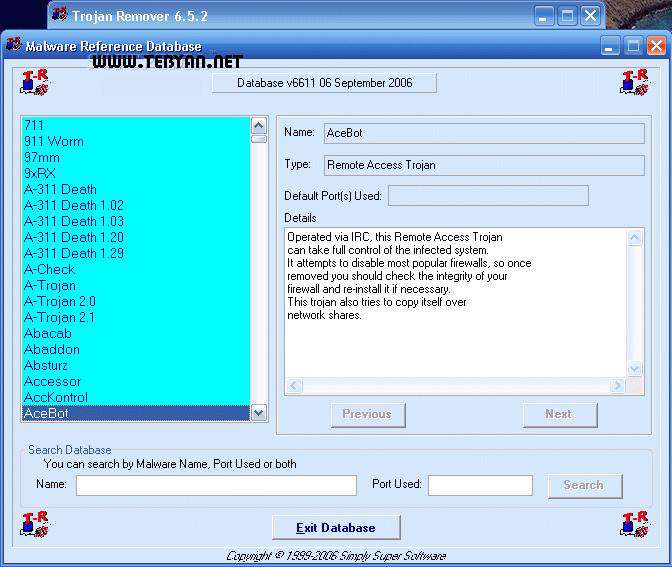Click the Exit Database button
This screenshot has width=672, height=567.
(x=336, y=528)
